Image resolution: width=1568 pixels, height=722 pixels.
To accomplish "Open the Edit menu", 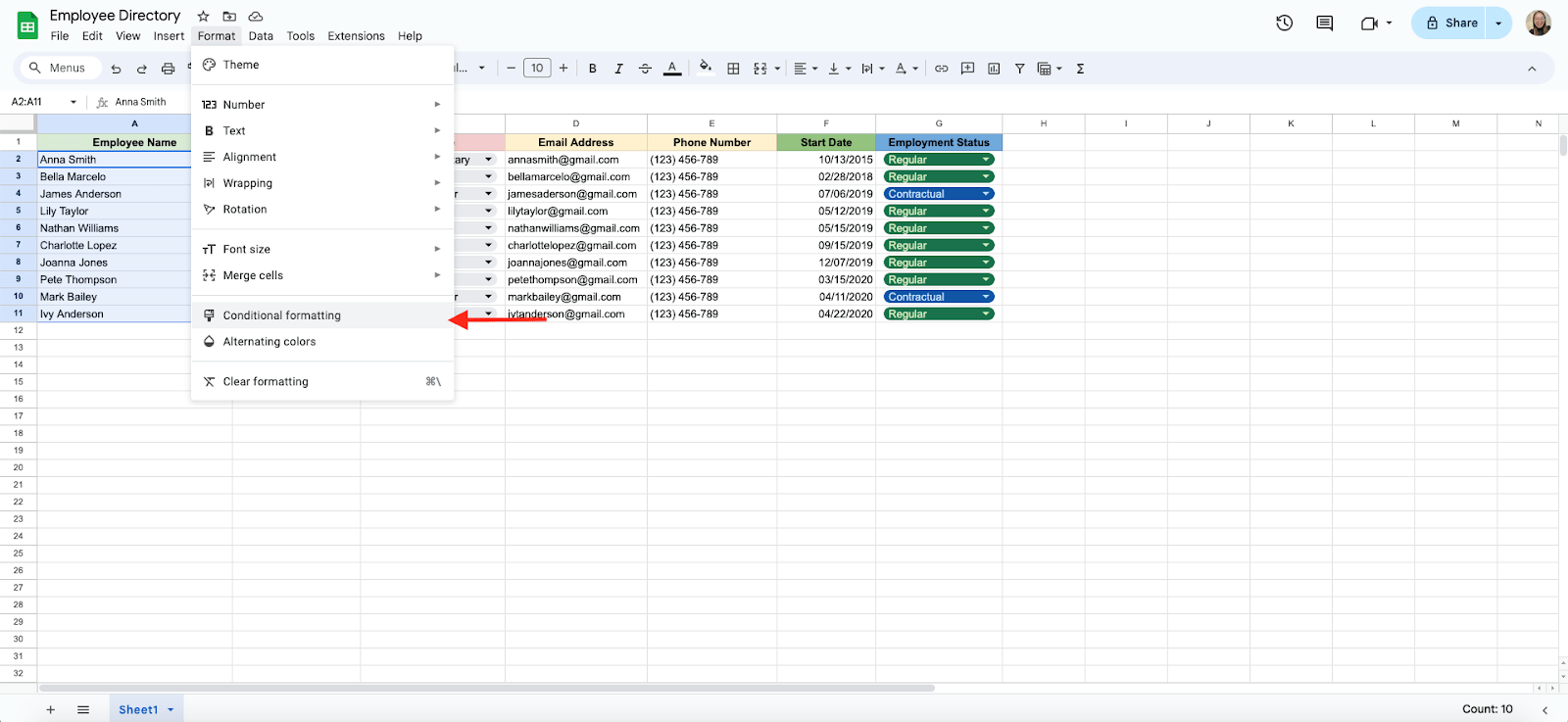I will [92, 36].
